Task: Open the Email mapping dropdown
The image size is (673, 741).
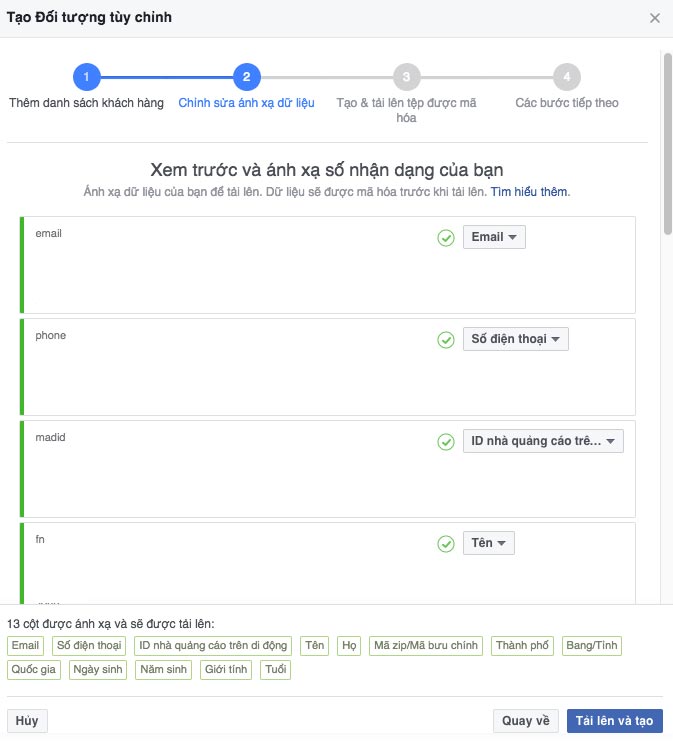Action: tap(494, 237)
